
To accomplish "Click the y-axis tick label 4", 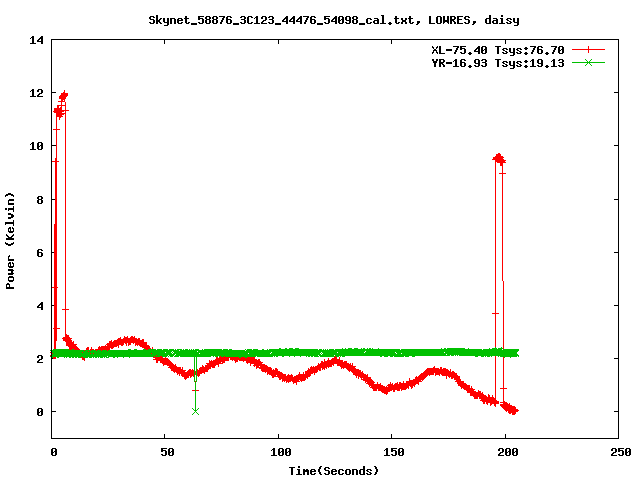I will (40, 305).
